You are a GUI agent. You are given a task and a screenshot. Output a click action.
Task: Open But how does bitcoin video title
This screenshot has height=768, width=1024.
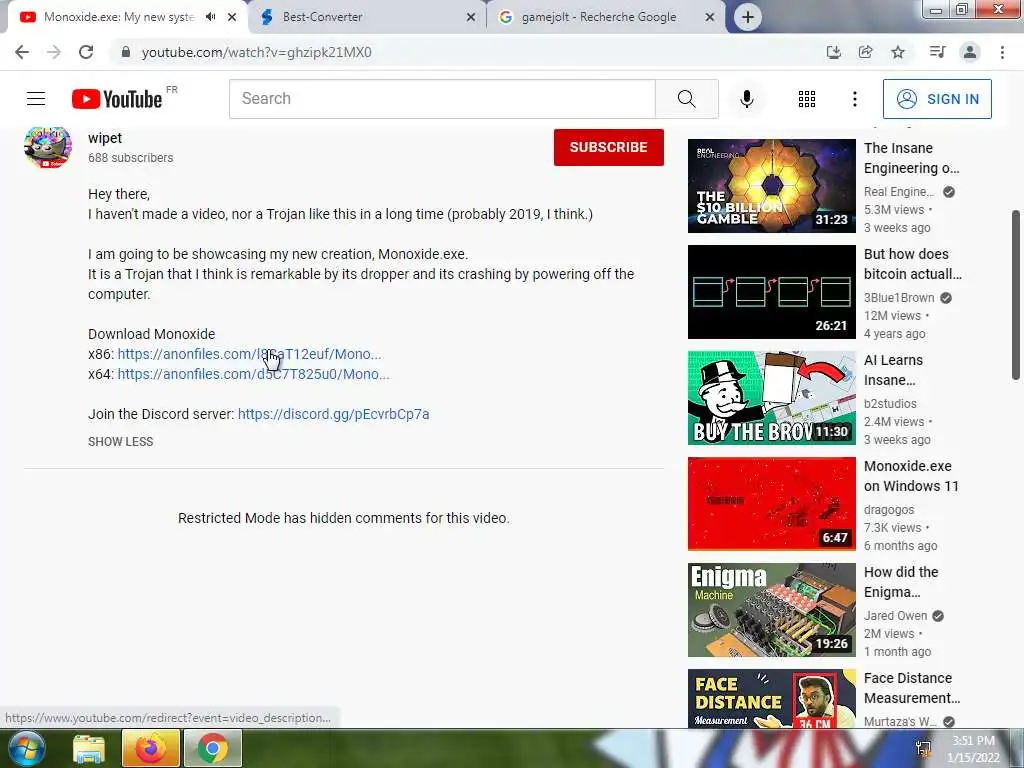(x=913, y=264)
